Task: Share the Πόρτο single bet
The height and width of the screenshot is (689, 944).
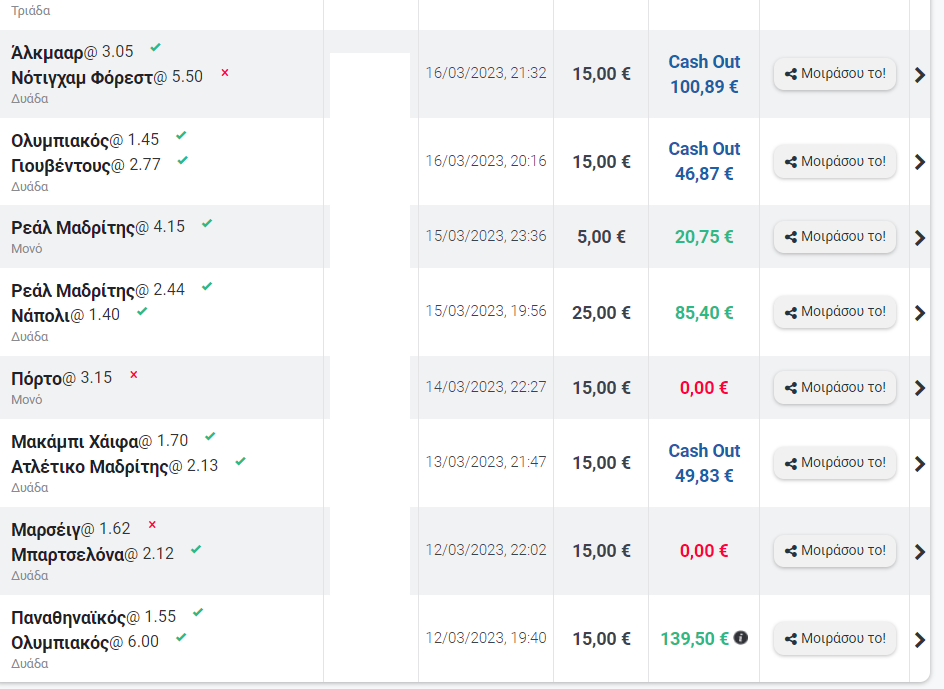Action: tap(834, 387)
